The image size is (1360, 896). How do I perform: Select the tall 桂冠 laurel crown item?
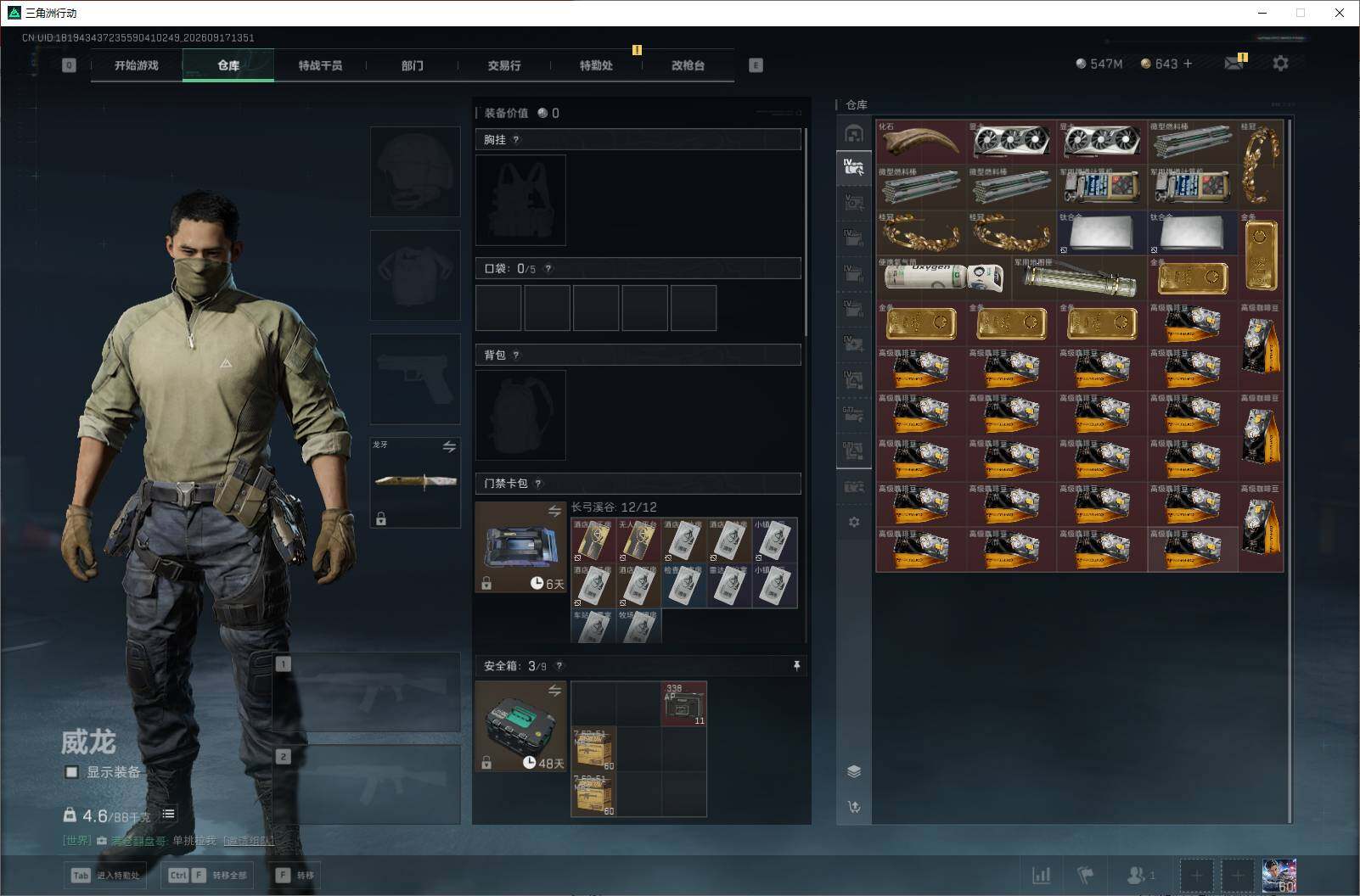pos(1261,165)
